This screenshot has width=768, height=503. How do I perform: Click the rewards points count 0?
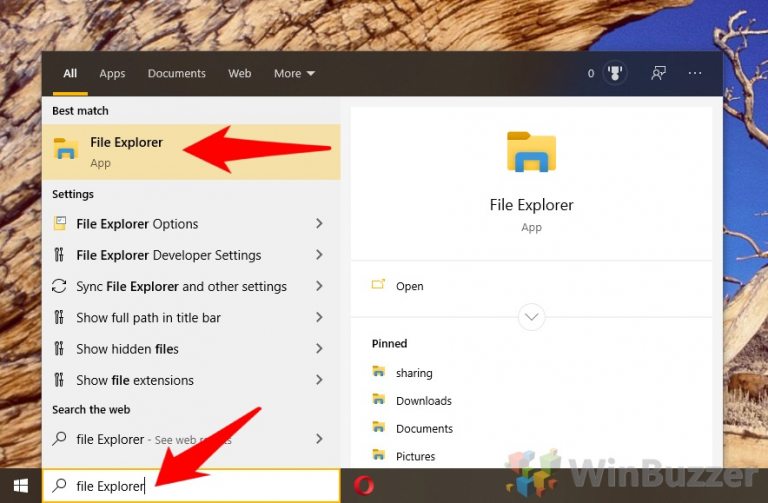pos(591,73)
